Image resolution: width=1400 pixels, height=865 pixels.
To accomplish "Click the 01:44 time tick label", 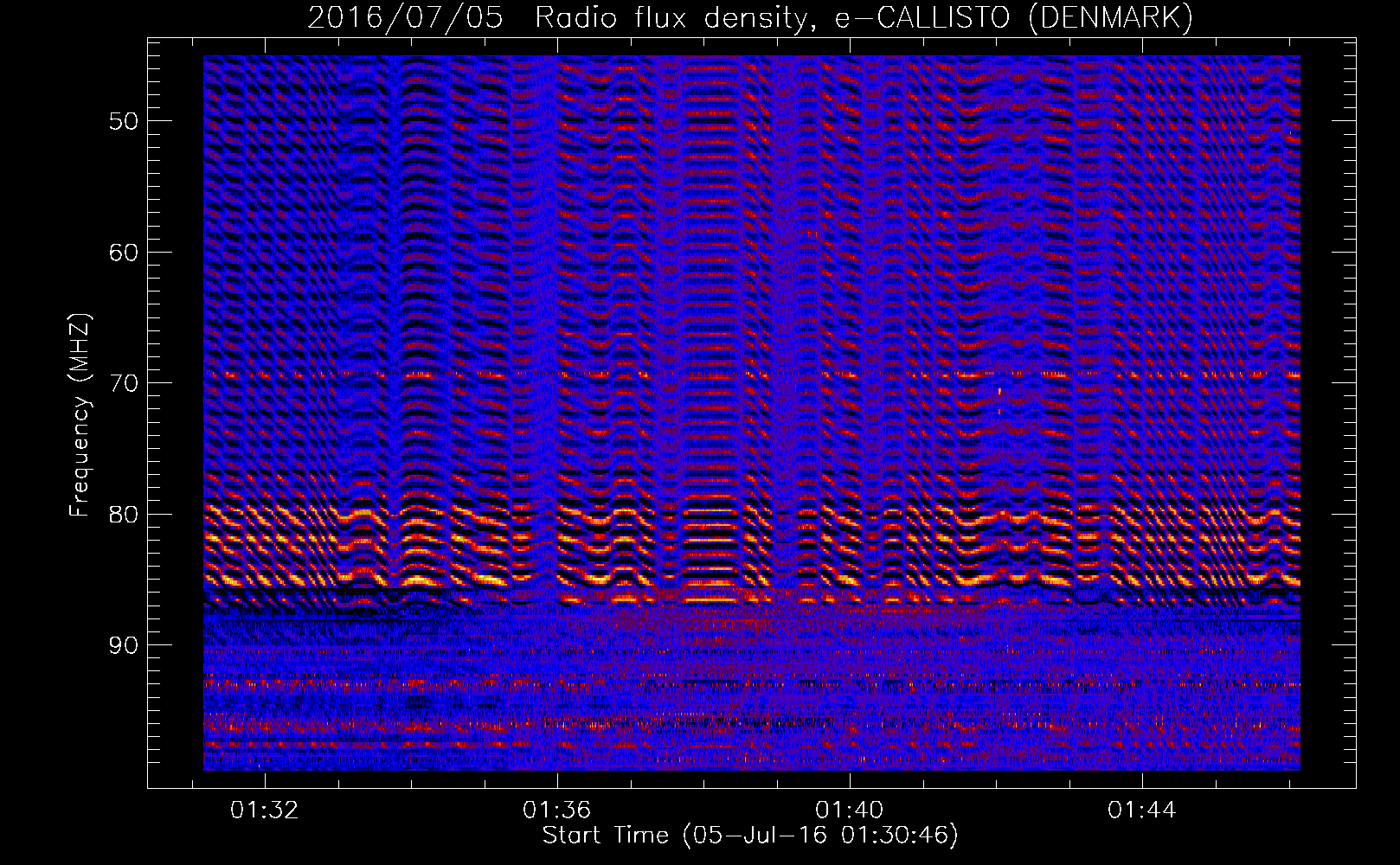I will point(1142,810).
